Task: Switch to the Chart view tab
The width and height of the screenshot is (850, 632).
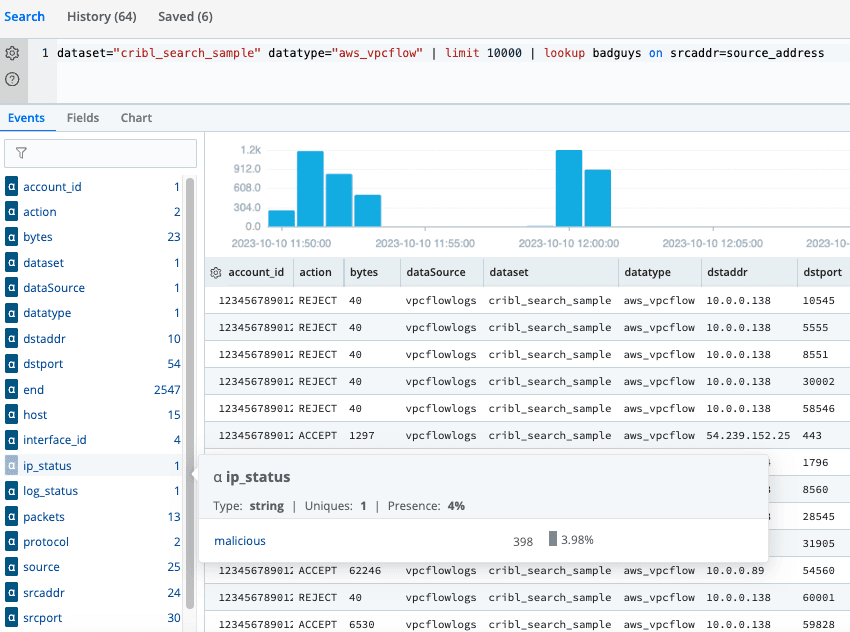Action: coord(136,118)
